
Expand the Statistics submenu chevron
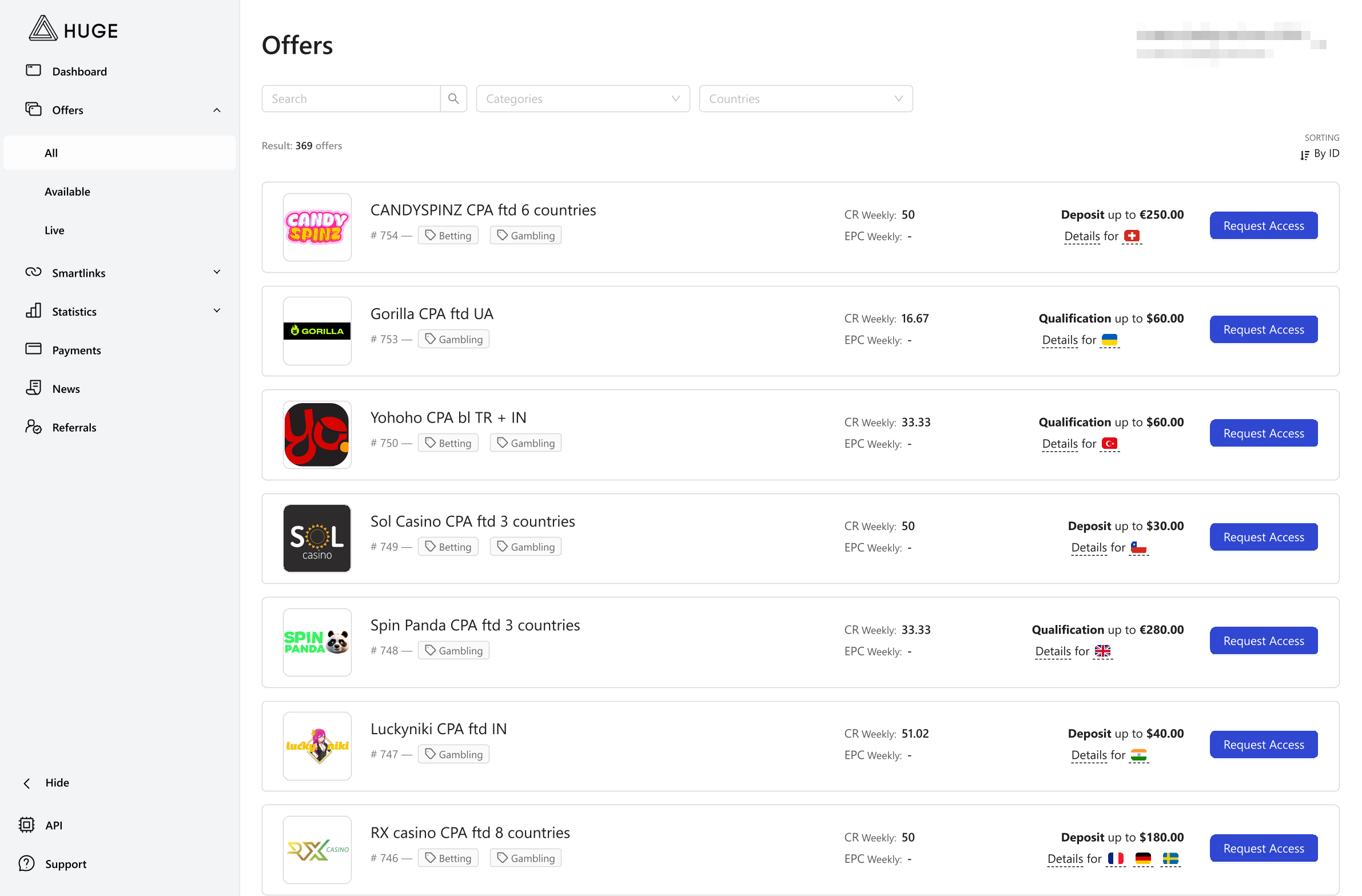click(217, 310)
